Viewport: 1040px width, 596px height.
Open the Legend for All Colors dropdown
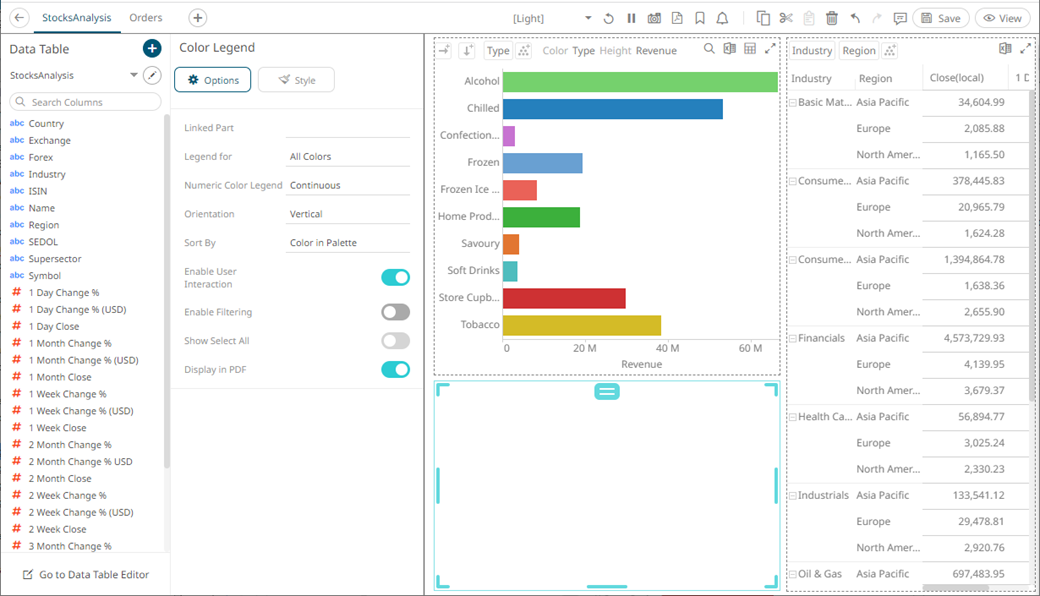pyautogui.click(x=348, y=156)
